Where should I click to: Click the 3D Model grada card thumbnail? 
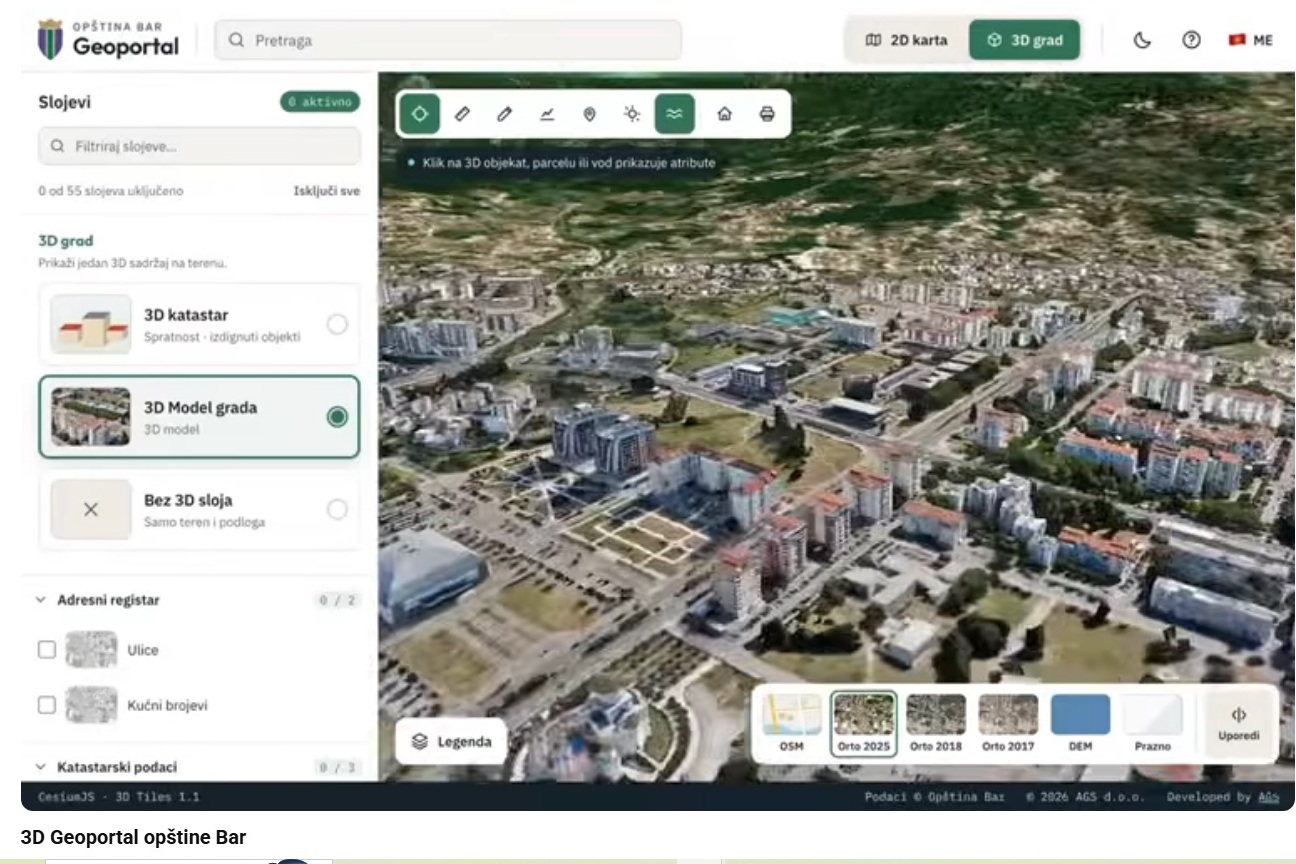click(x=91, y=417)
